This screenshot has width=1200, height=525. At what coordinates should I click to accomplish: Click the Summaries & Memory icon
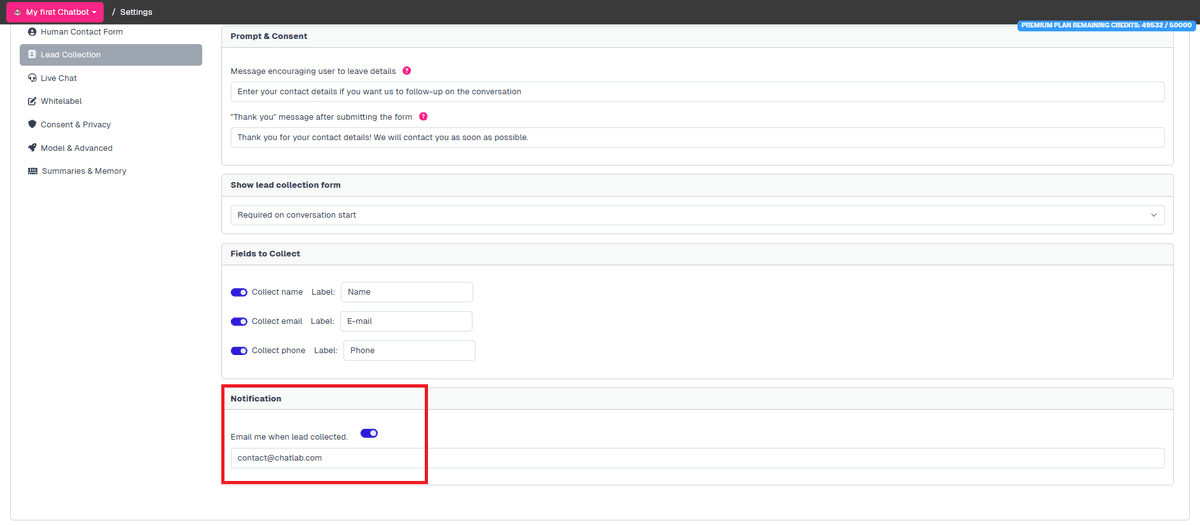coord(32,171)
